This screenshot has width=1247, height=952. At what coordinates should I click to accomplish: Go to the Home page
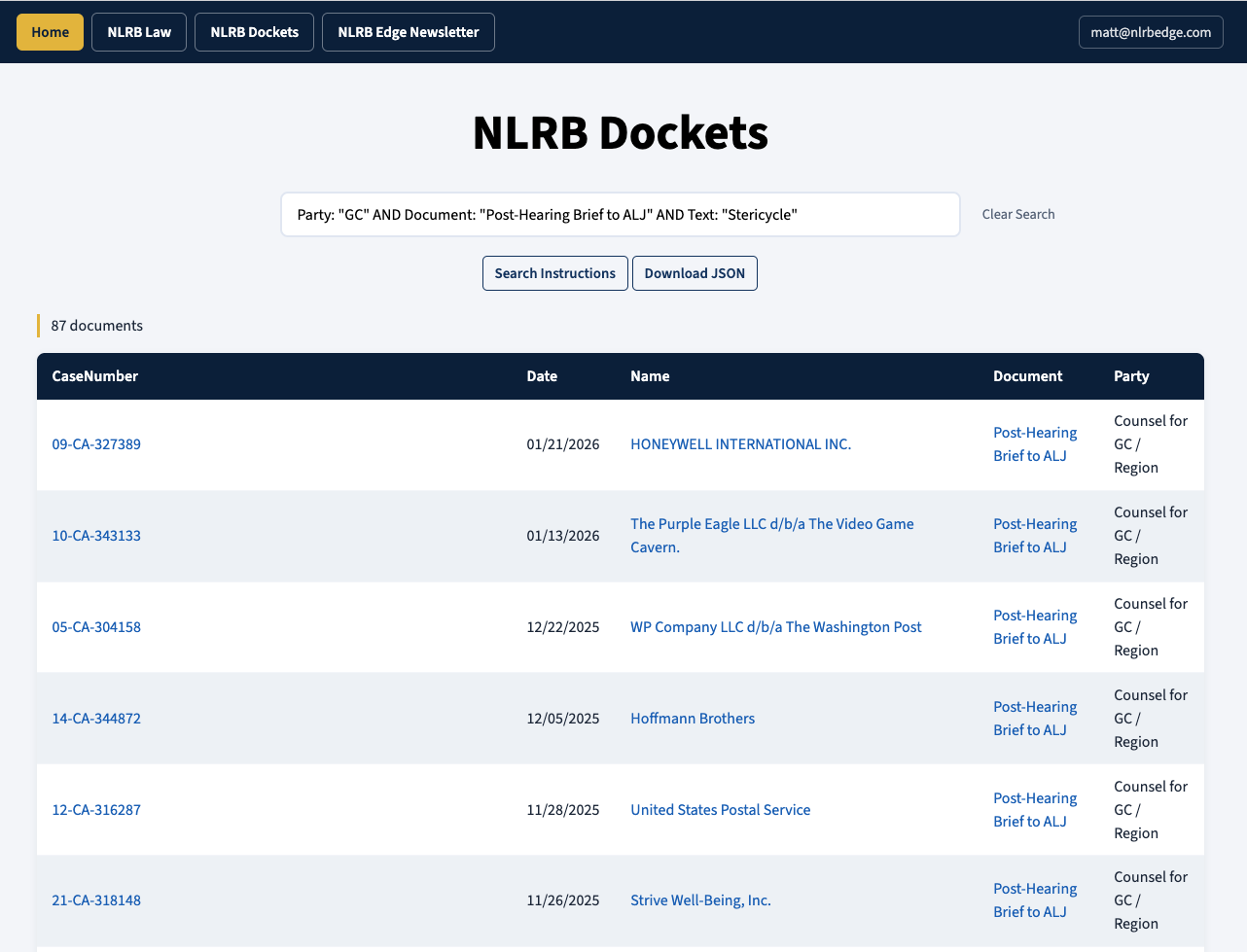pyautogui.click(x=50, y=32)
